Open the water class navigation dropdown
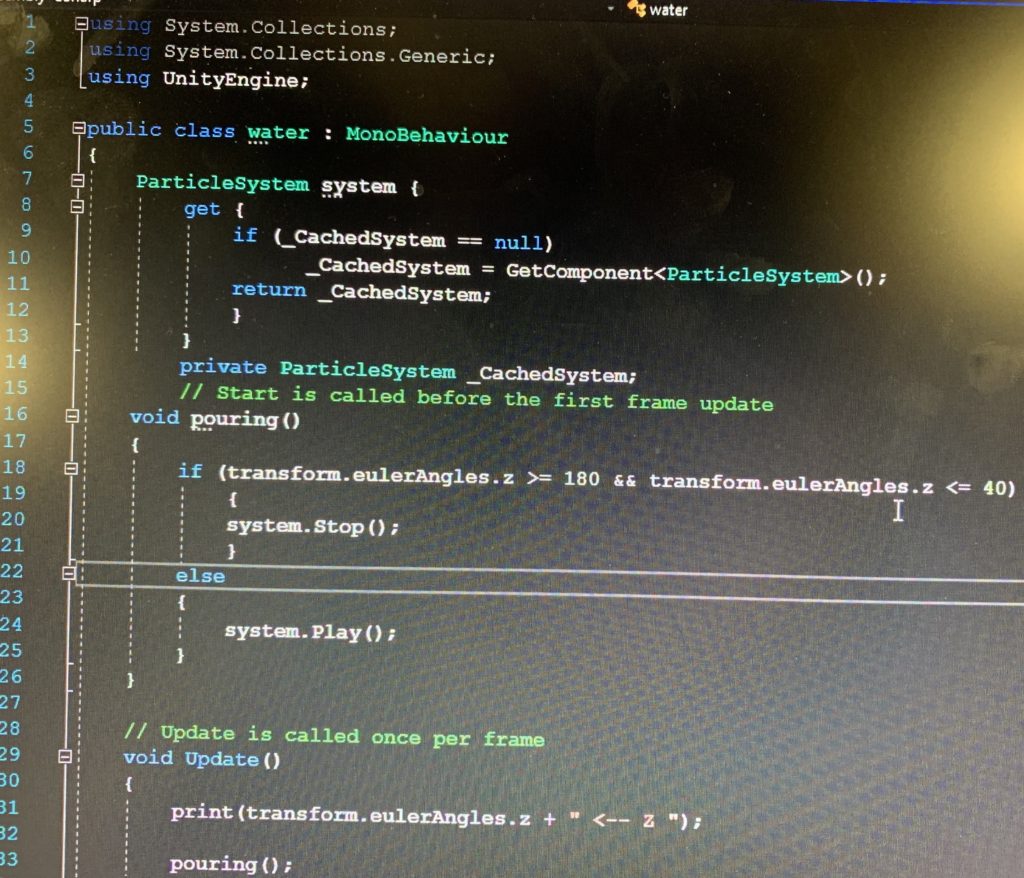This screenshot has width=1024, height=878. pyautogui.click(x=611, y=8)
